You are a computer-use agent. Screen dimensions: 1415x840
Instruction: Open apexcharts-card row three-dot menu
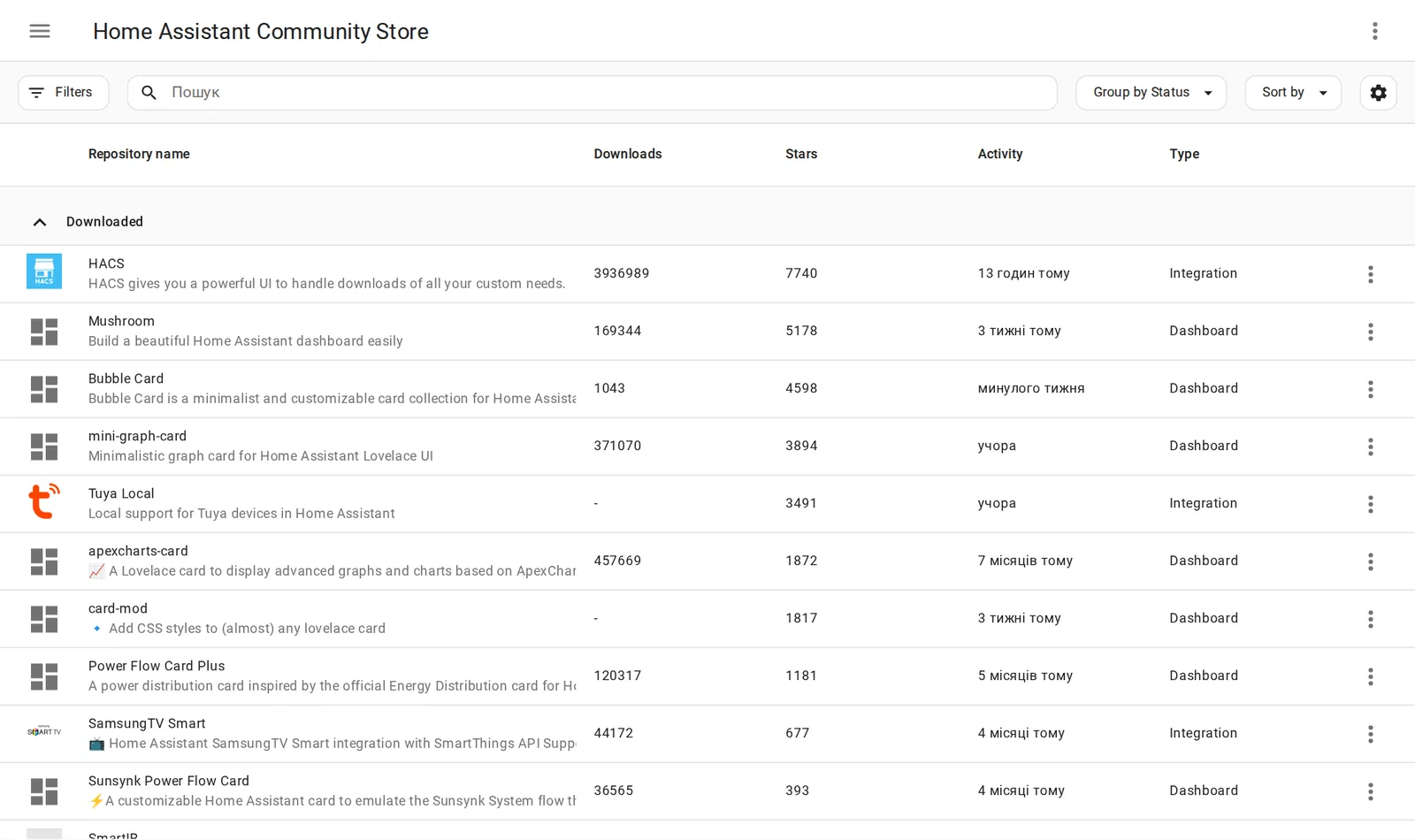pyautogui.click(x=1370, y=561)
